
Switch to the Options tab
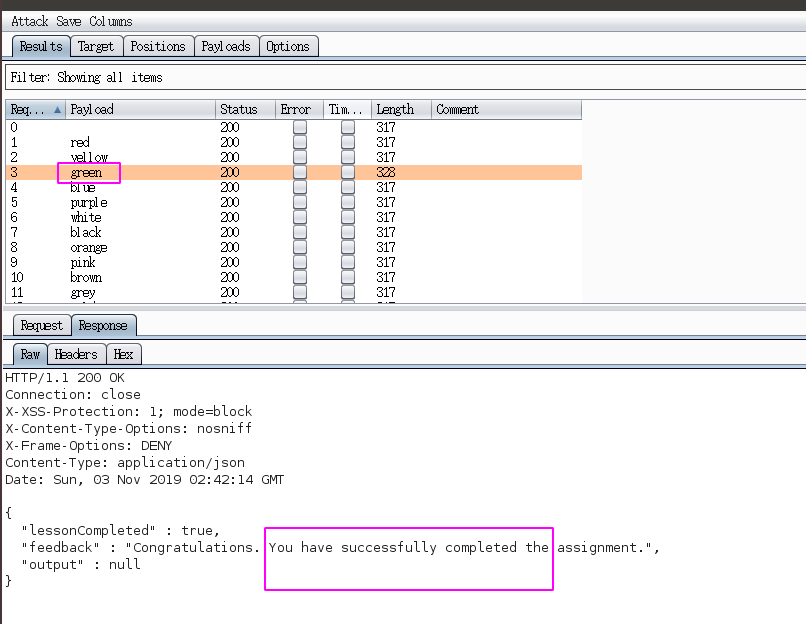click(288, 46)
